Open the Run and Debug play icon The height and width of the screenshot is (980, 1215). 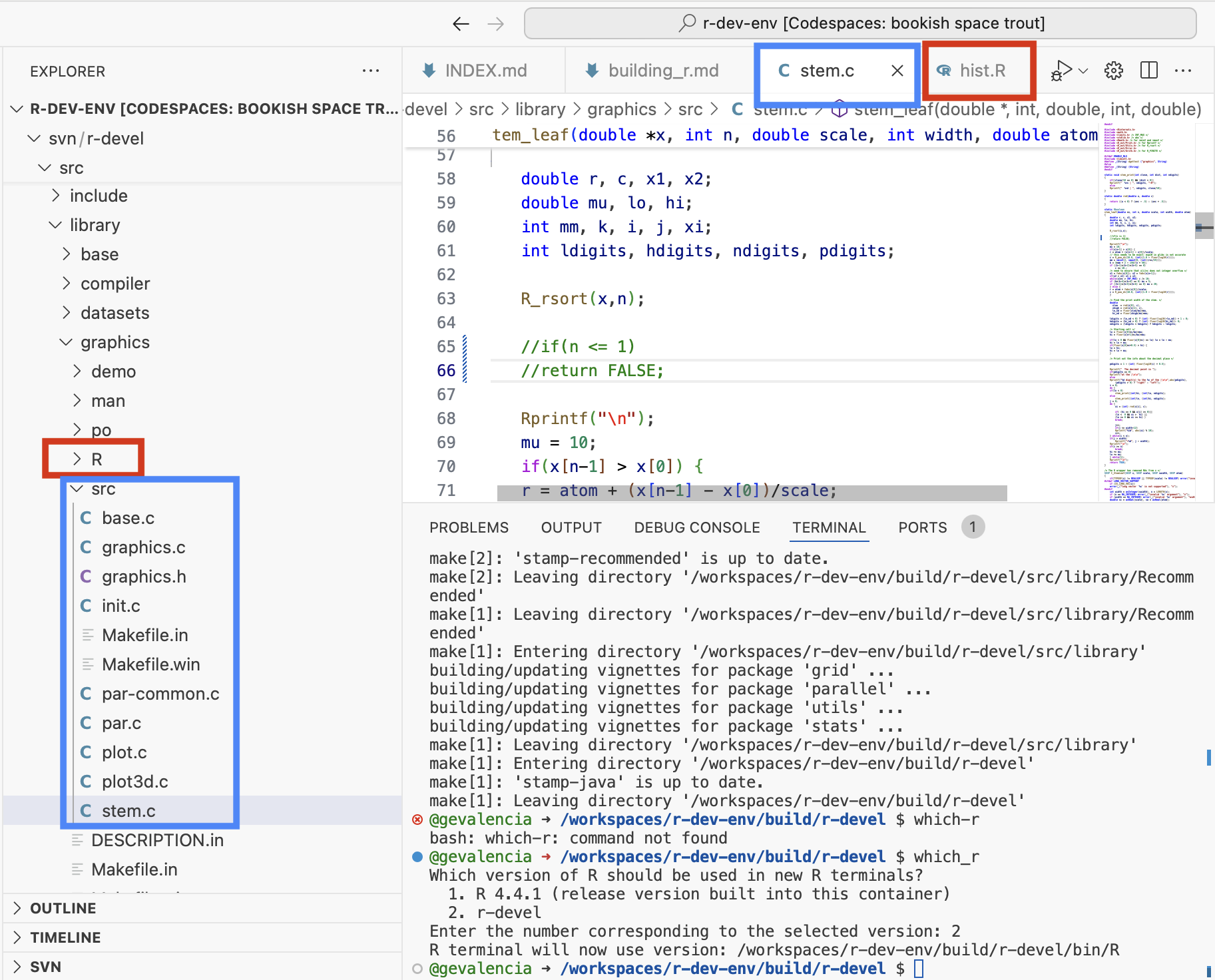click(1062, 71)
